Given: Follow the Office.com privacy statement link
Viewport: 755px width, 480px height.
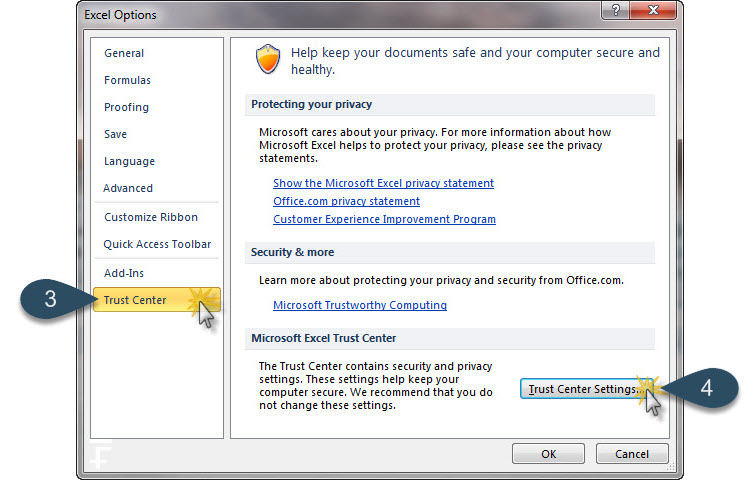Looking at the screenshot, I should point(346,201).
